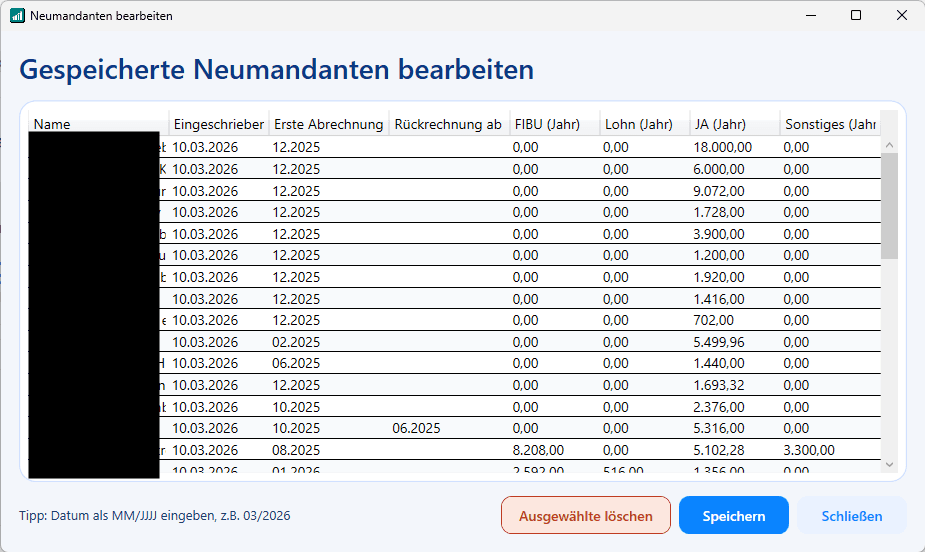Screen dimensions: 925x552
Task: Select the JA cell 1.440,00
Action: click(735, 363)
